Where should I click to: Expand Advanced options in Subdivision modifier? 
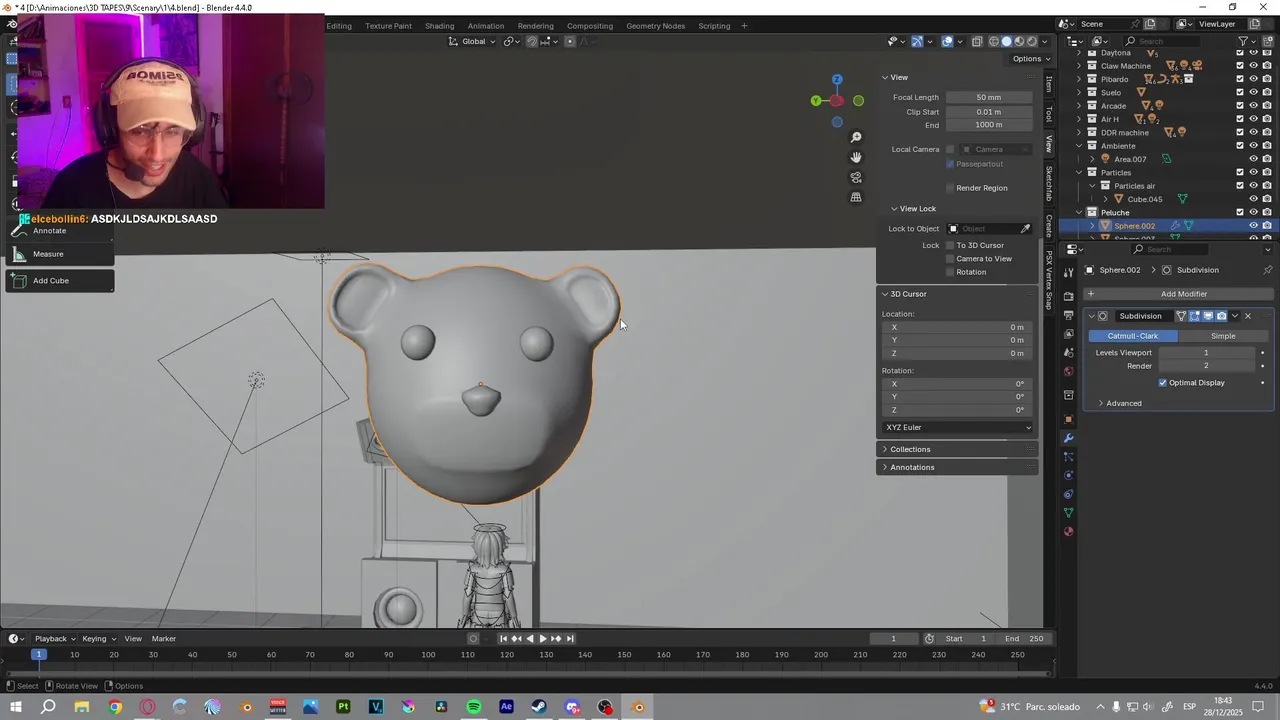(x=1119, y=404)
